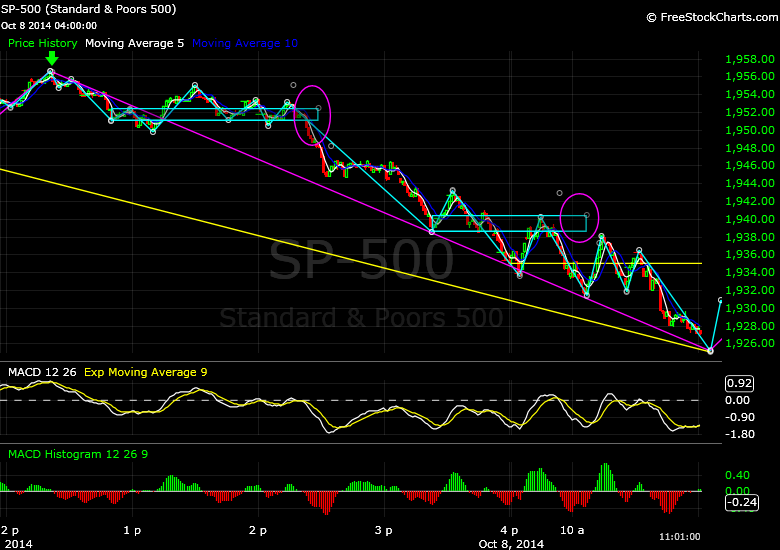Select the Moving Average 5 legend label
Viewport: 780px width, 550px height.
click(x=134, y=43)
